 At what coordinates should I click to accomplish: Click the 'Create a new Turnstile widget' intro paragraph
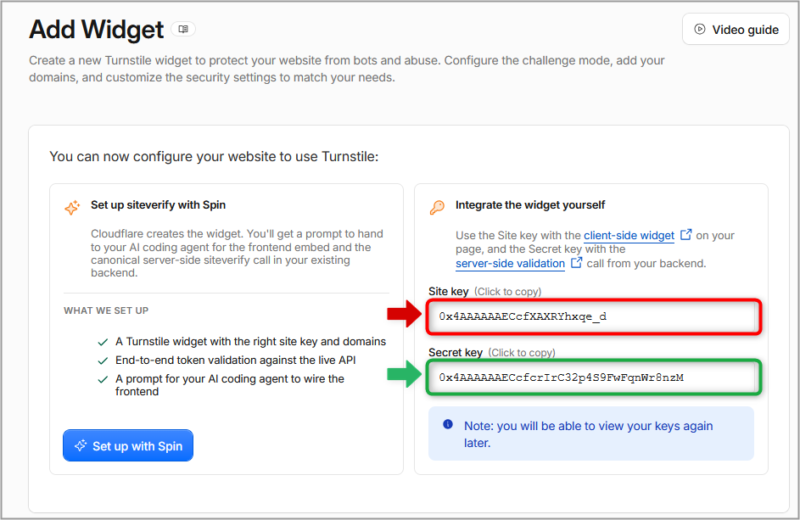click(346, 69)
